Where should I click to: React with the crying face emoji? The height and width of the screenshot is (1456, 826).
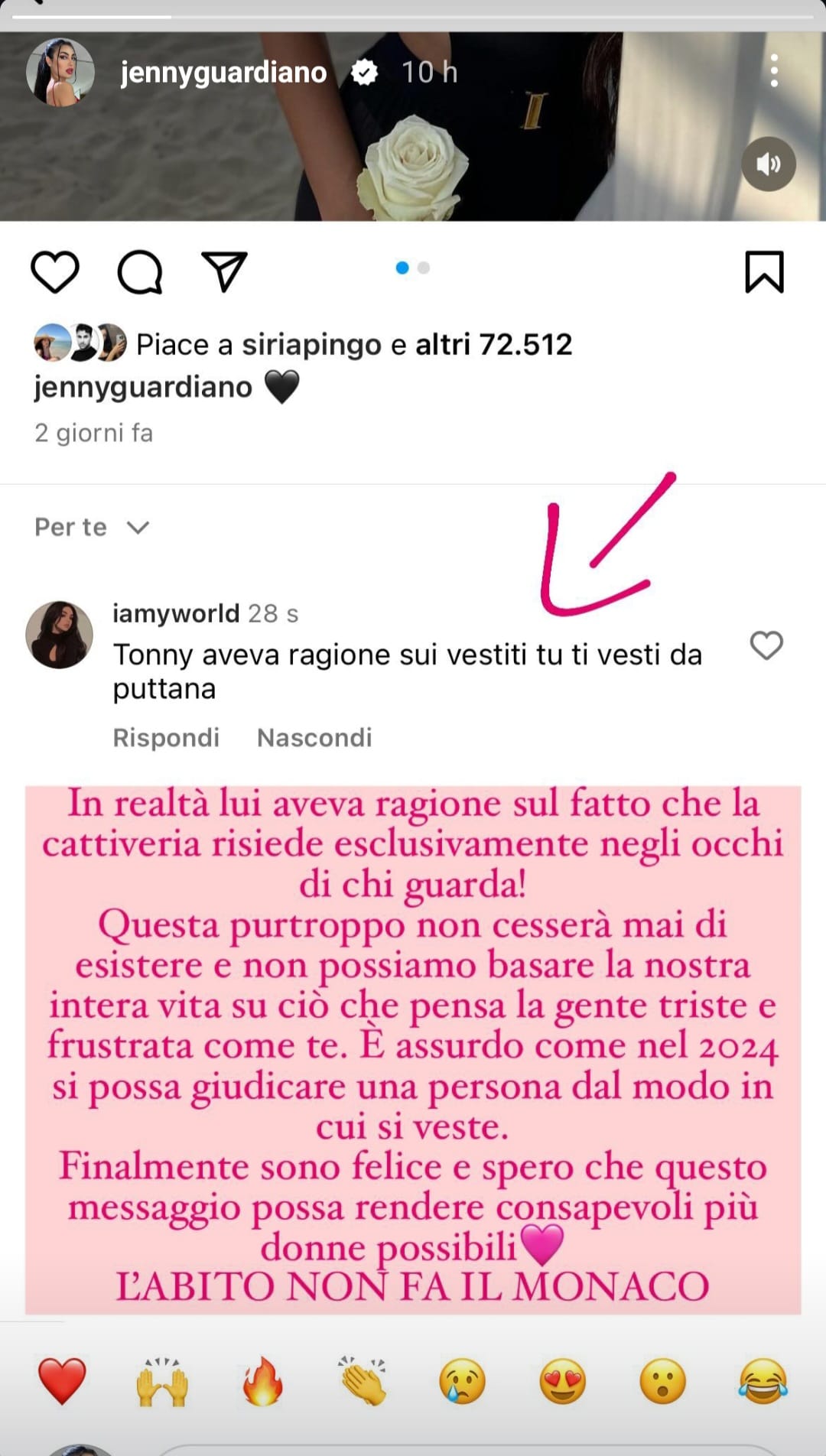pos(463,1381)
